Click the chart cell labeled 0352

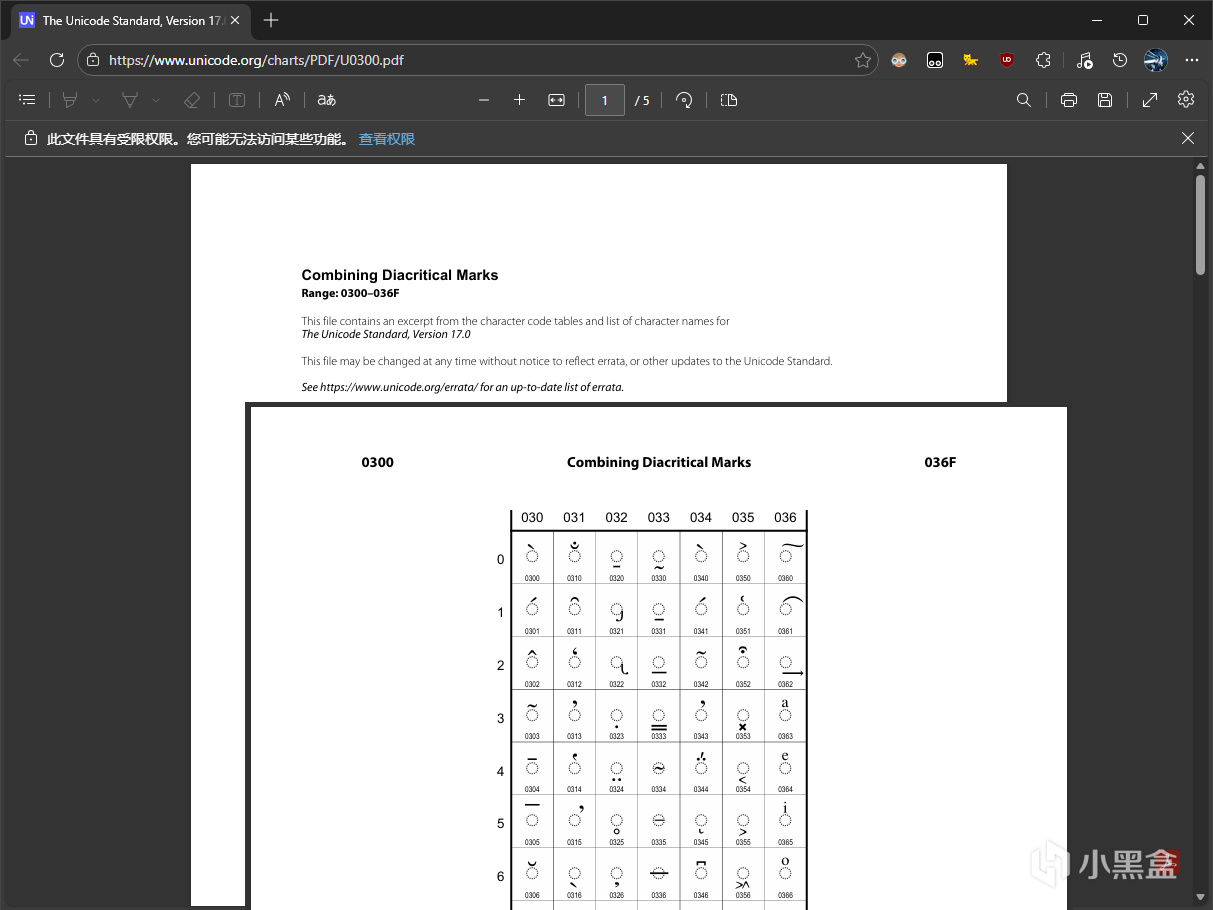click(743, 663)
